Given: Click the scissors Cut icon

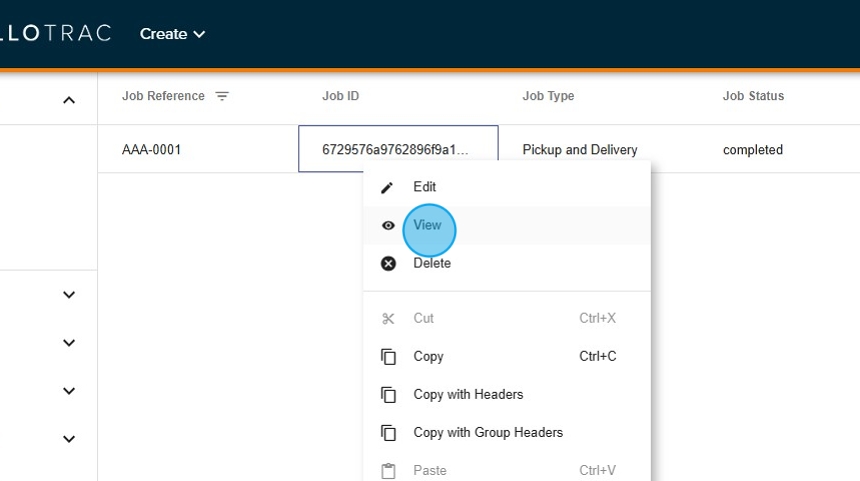Looking at the screenshot, I should pos(388,319).
